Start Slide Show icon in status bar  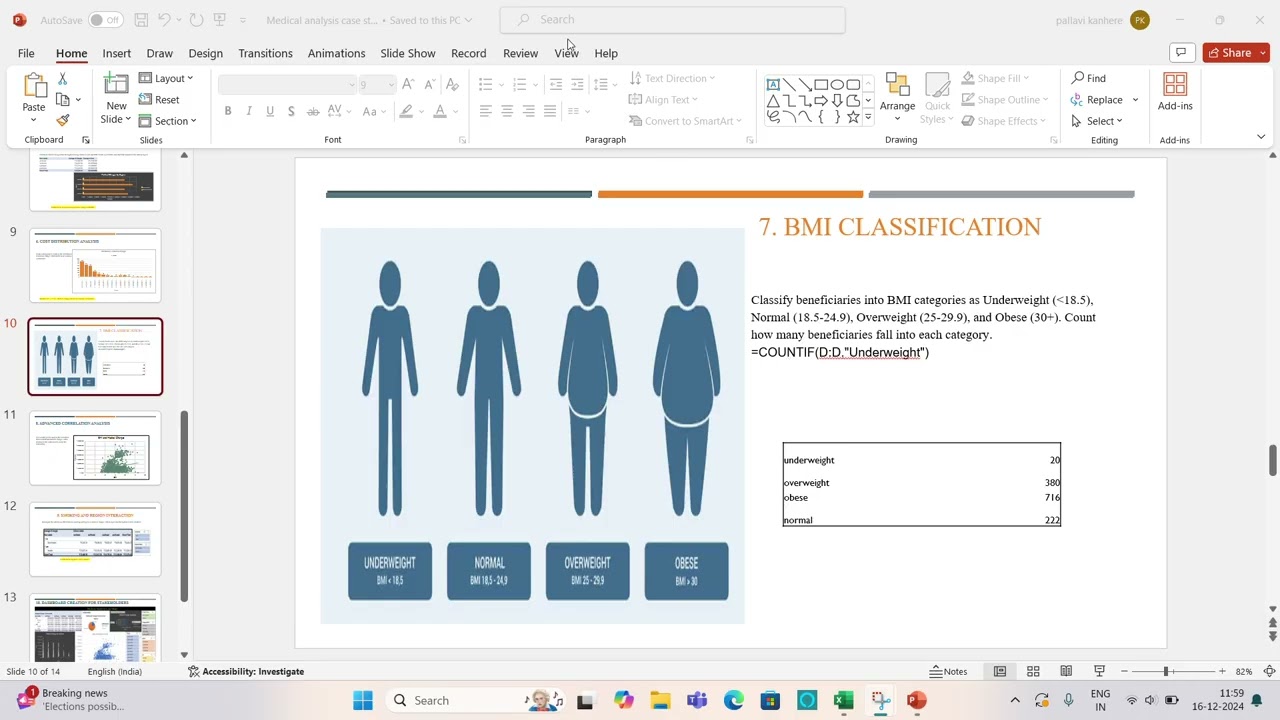click(x=1099, y=671)
